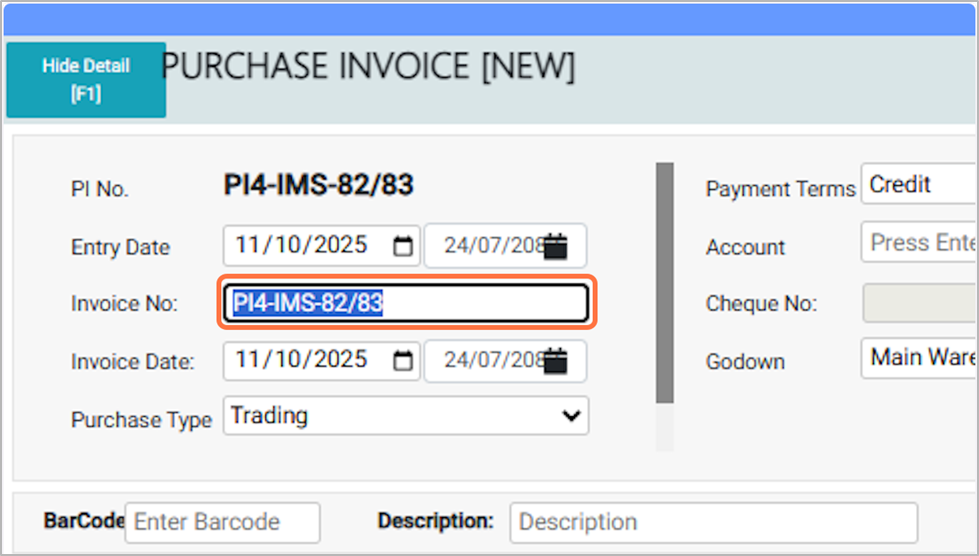Open calendar picker icon in Entry Date field

coord(403,246)
